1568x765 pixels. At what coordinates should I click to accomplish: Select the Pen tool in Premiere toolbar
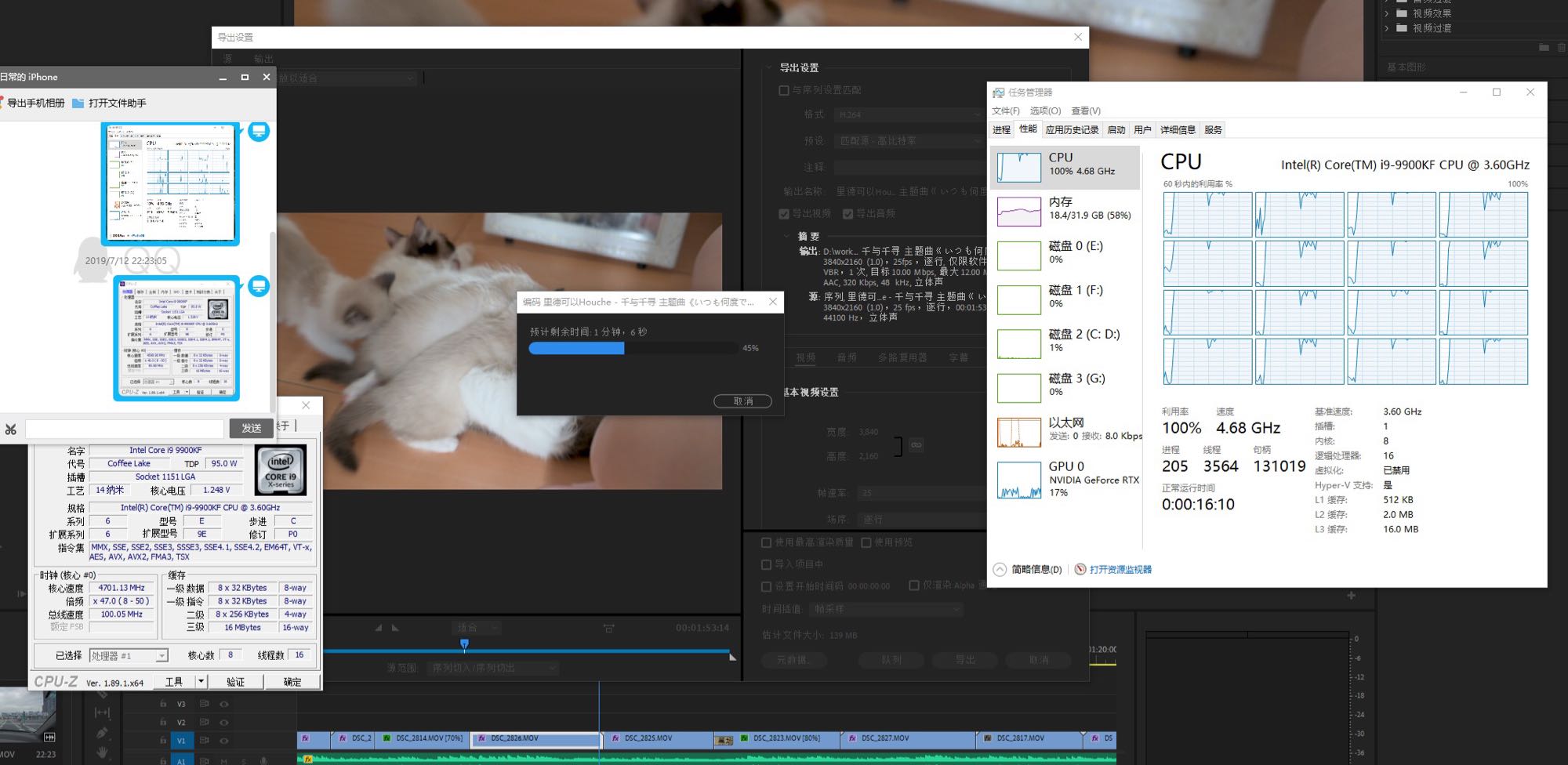click(x=102, y=733)
